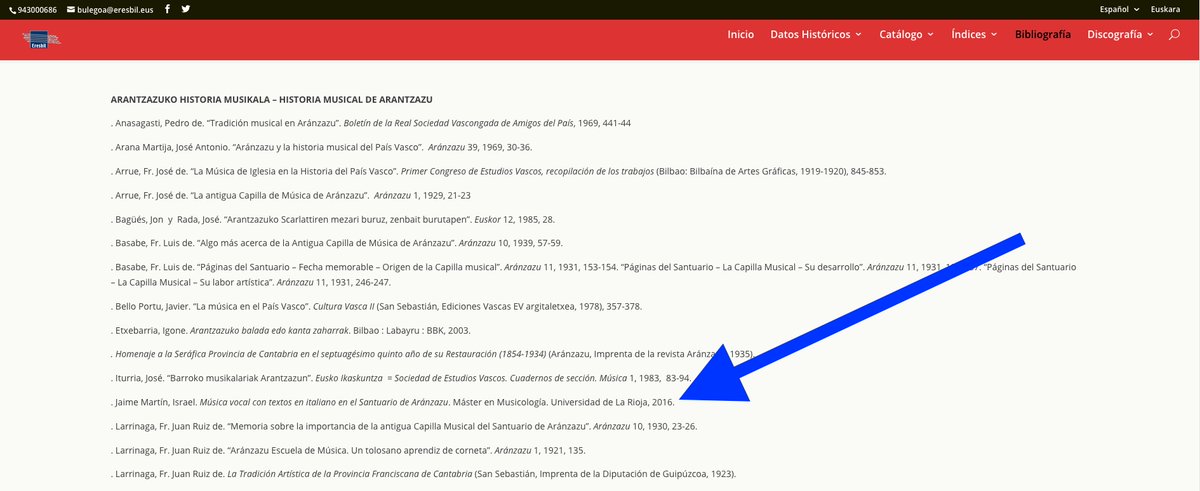Select the Bello Portu, Javier entry
Screen dimensions: 1200x491
[376, 306]
